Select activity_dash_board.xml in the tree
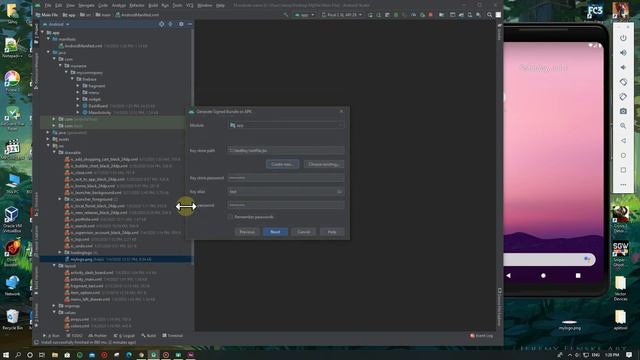The image size is (640, 360). pyautogui.click(x=92, y=273)
